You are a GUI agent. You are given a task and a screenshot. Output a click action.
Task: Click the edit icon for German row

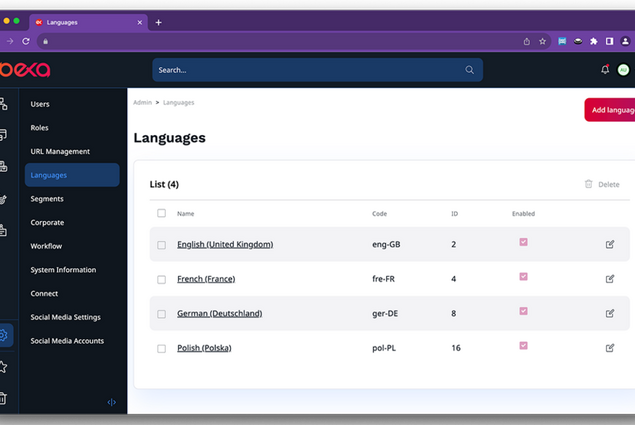click(610, 313)
